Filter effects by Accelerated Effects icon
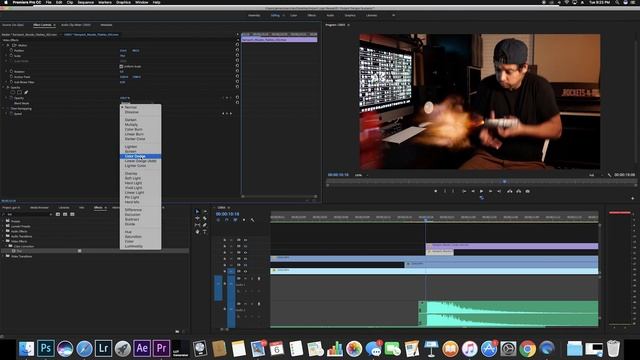 (58, 214)
